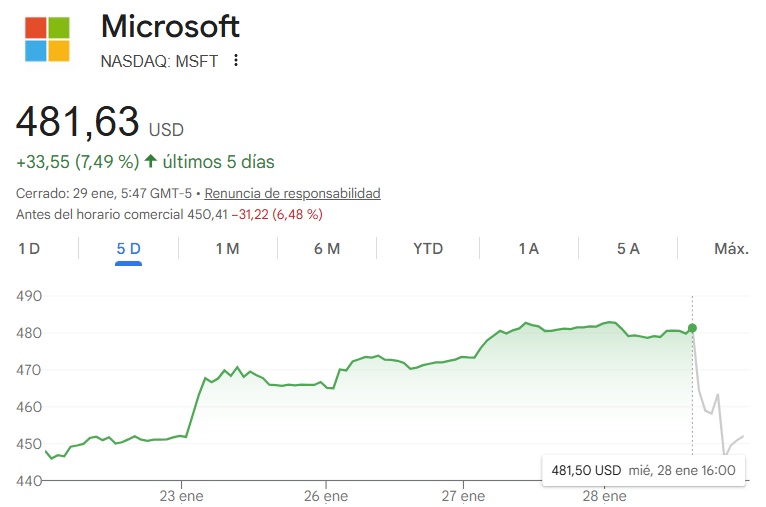Switch chart to the 6 M range
Image resolution: width=766 pixels, height=507 pixels.
point(327,249)
